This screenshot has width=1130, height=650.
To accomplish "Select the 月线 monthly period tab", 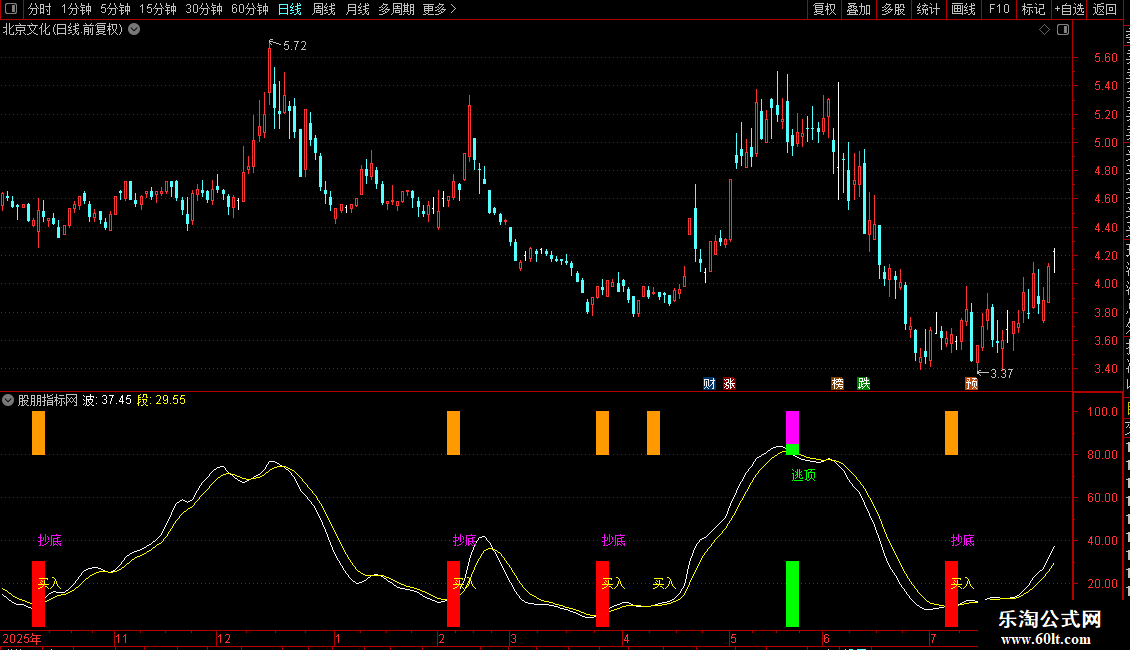I will pyautogui.click(x=357, y=9).
